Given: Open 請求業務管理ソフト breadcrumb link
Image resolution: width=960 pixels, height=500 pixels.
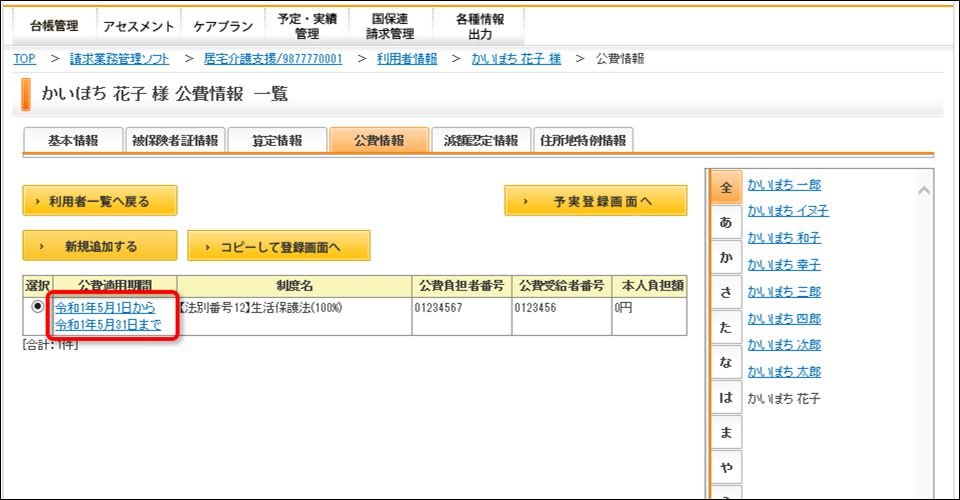Looking at the screenshot, I should pyautogui.click(x=119, y=59).
